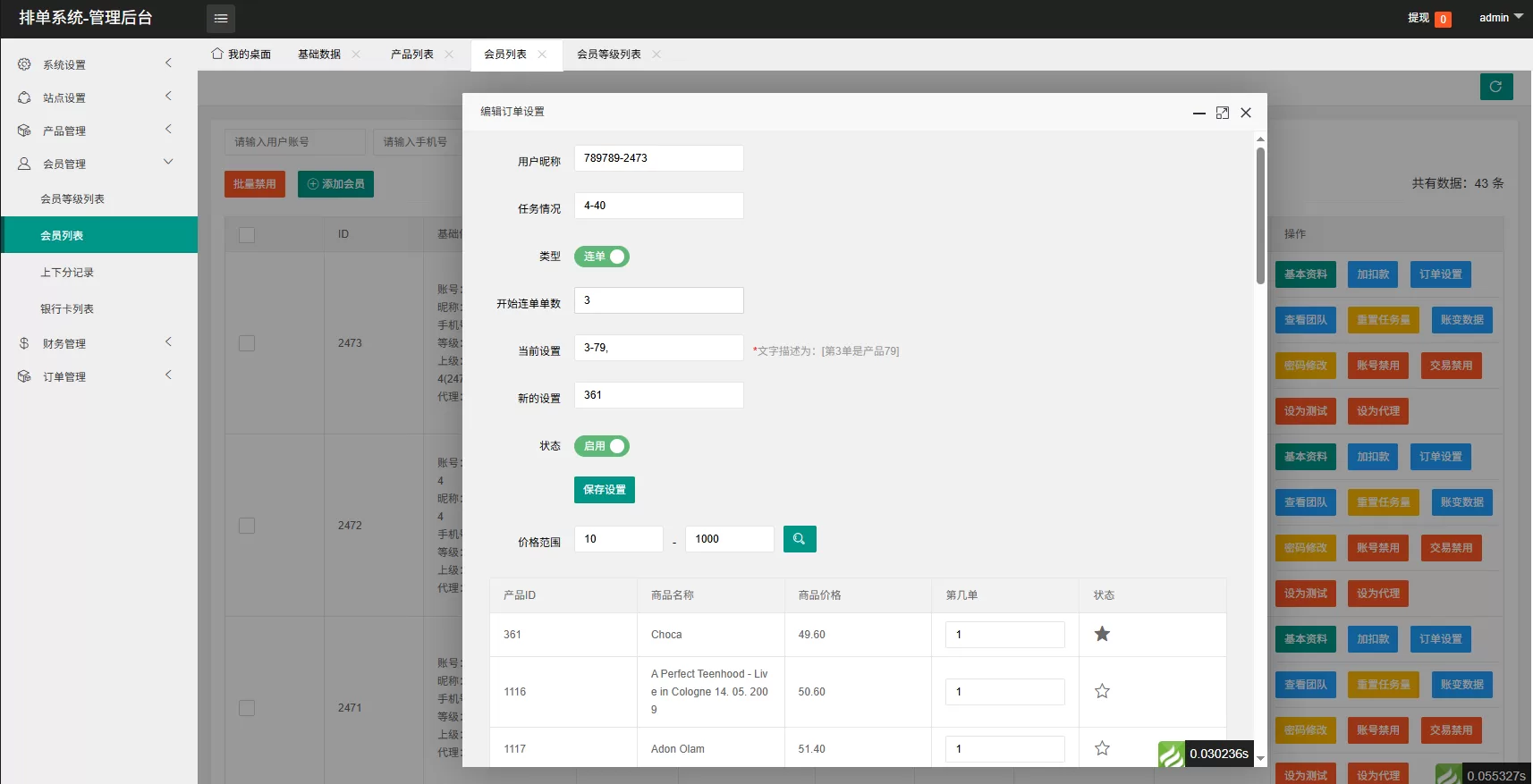Click the filled star for product 361
1533x784 pixels.
1102,634
